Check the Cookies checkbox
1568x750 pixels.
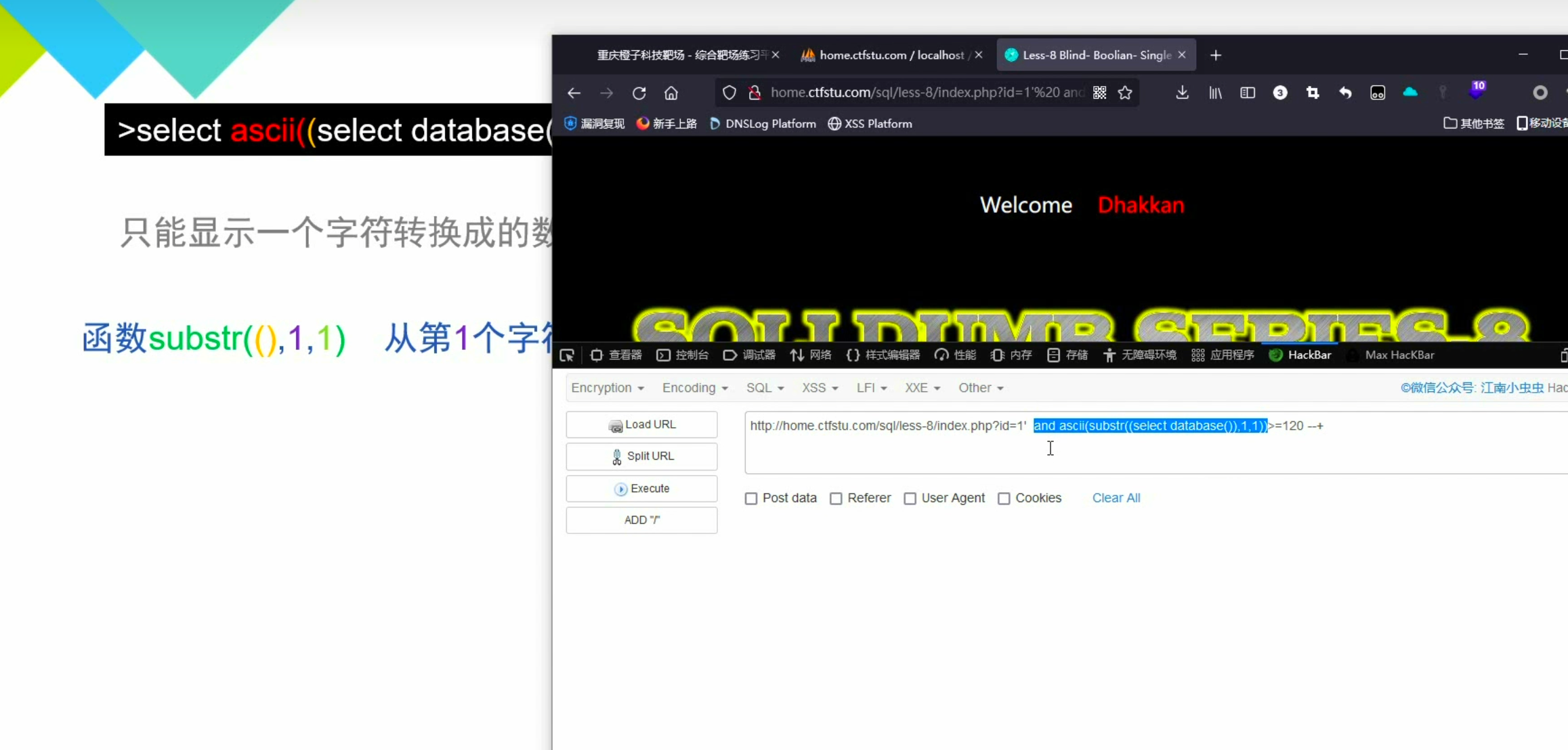(1004, 499)
